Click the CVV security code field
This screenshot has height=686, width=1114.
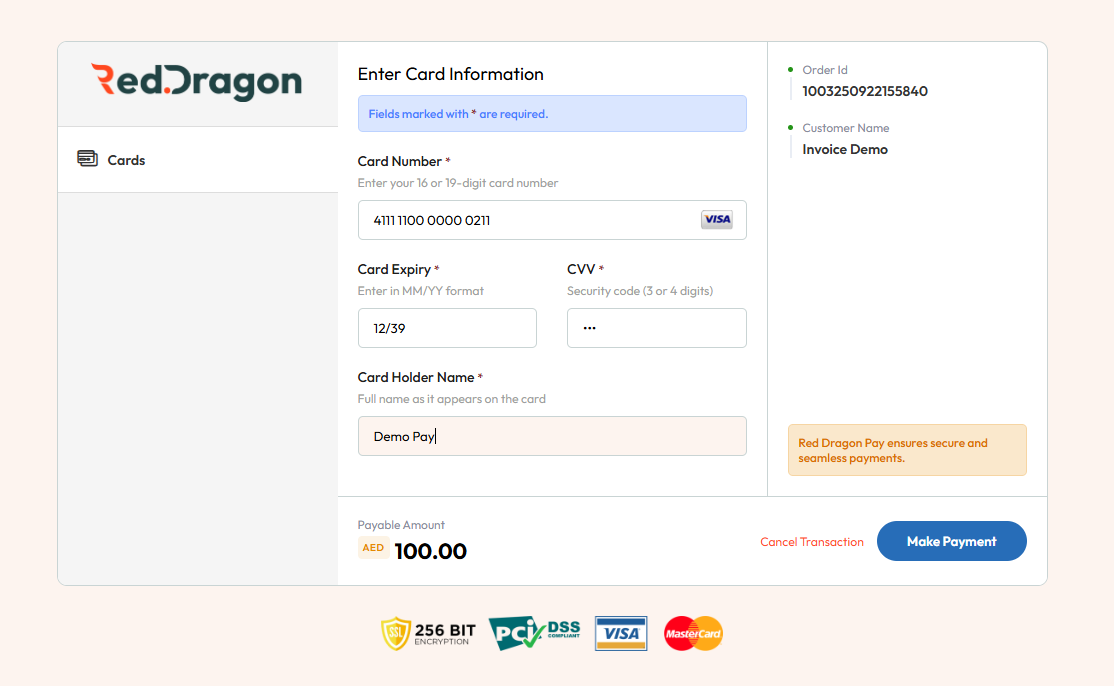point(656,328)
